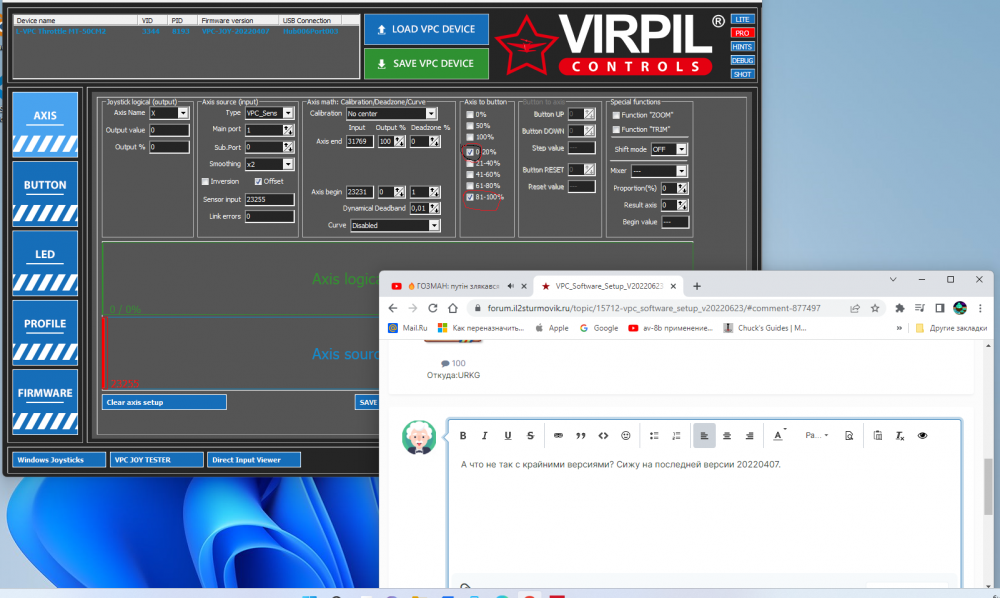Switch to the LED section
This screenshot has height=598, width=1000.
pyautogui.click(x=45, y=263)
